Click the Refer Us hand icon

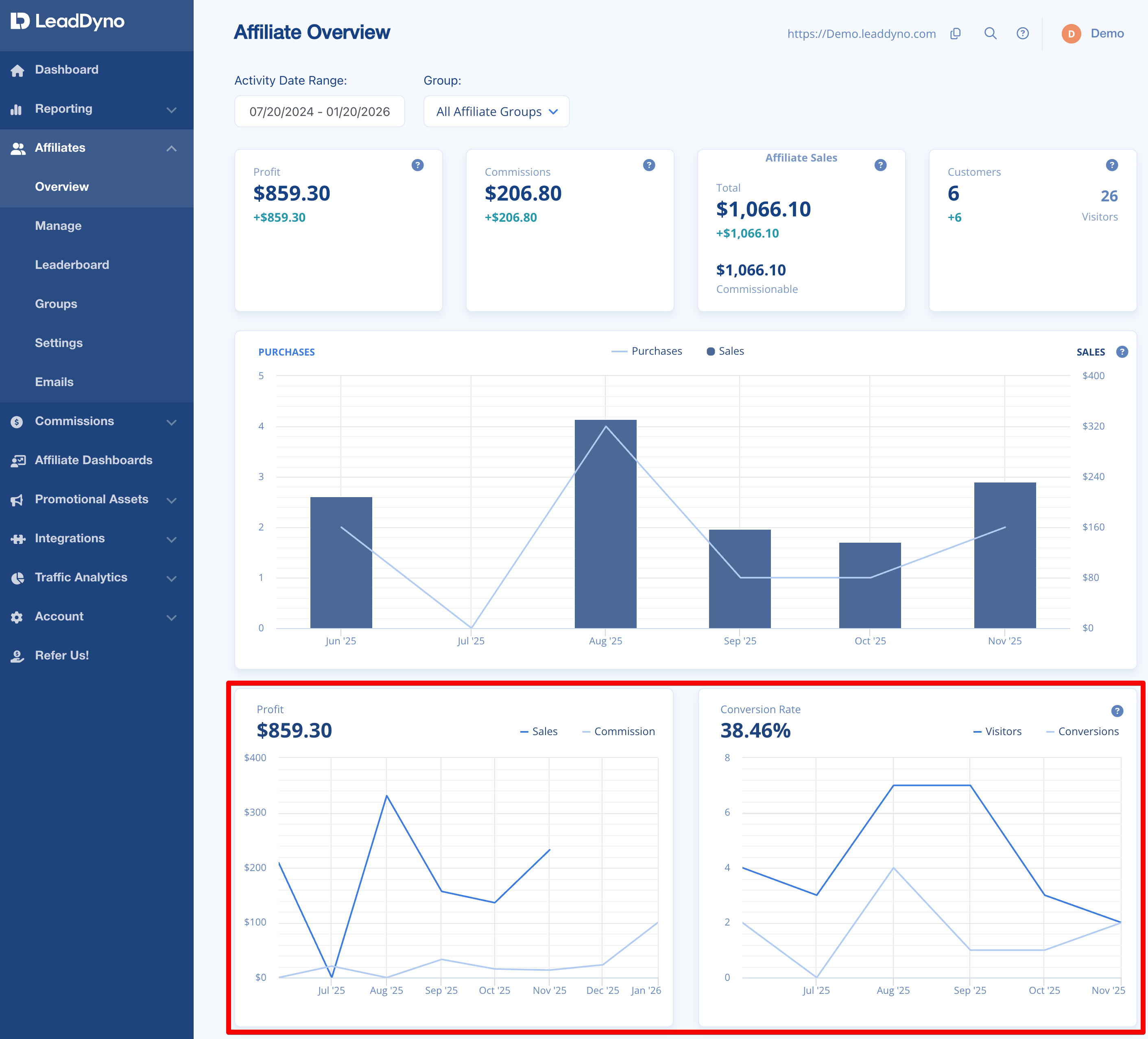click(17, 656)
